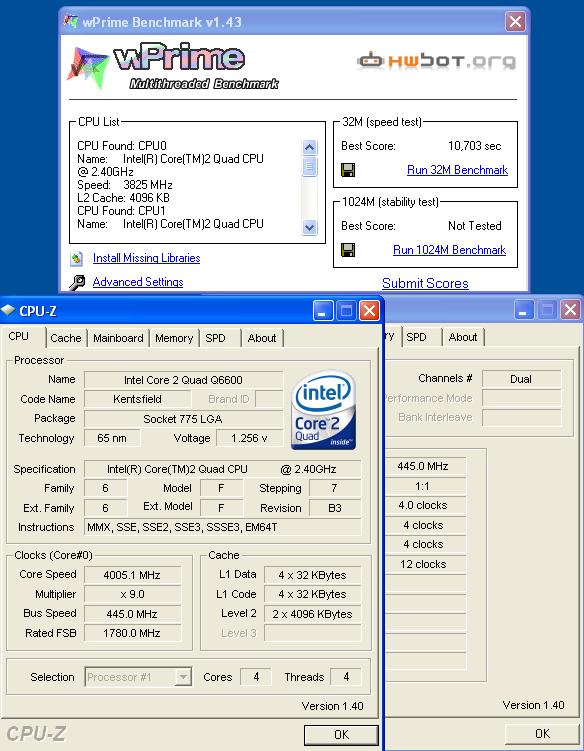Close the front CPU-Z window
The width and height of the screenshot is (584, 751).
pos(369,311)
